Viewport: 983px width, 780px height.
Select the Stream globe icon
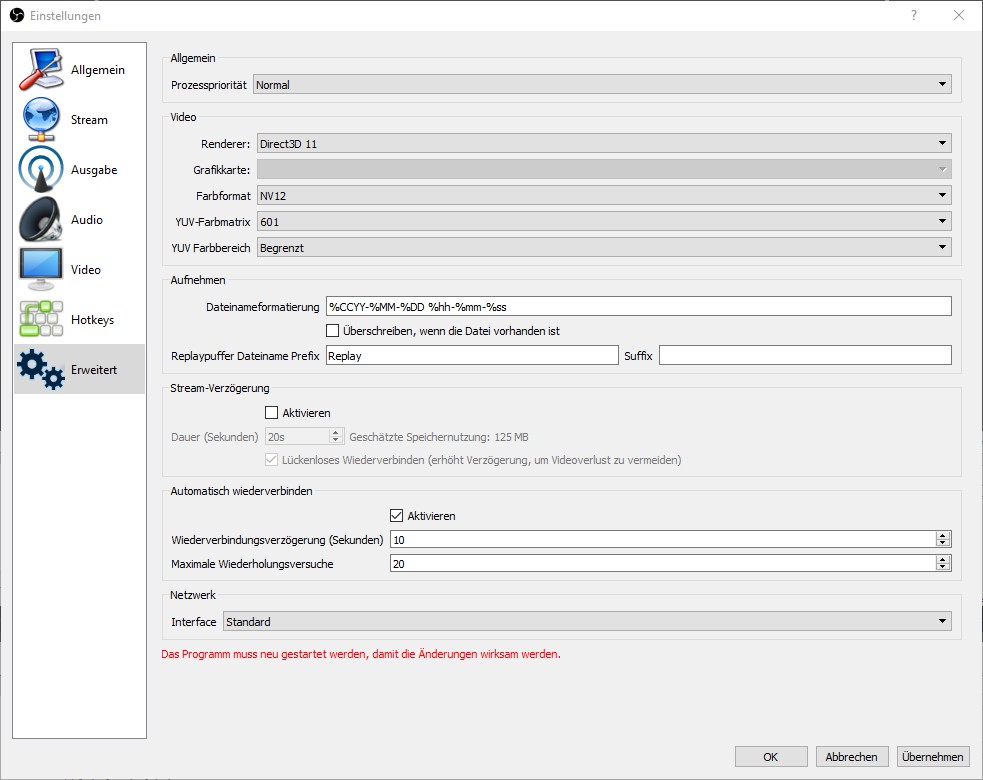(41, 120)
